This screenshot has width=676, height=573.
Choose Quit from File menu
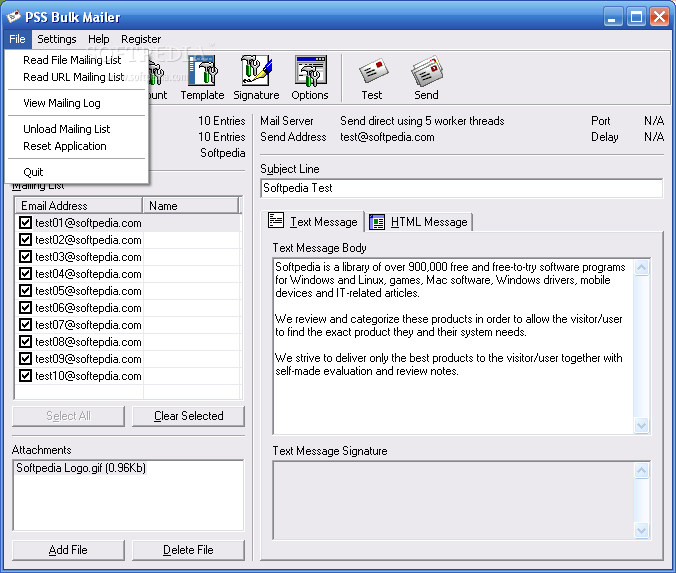click(77, 172)
